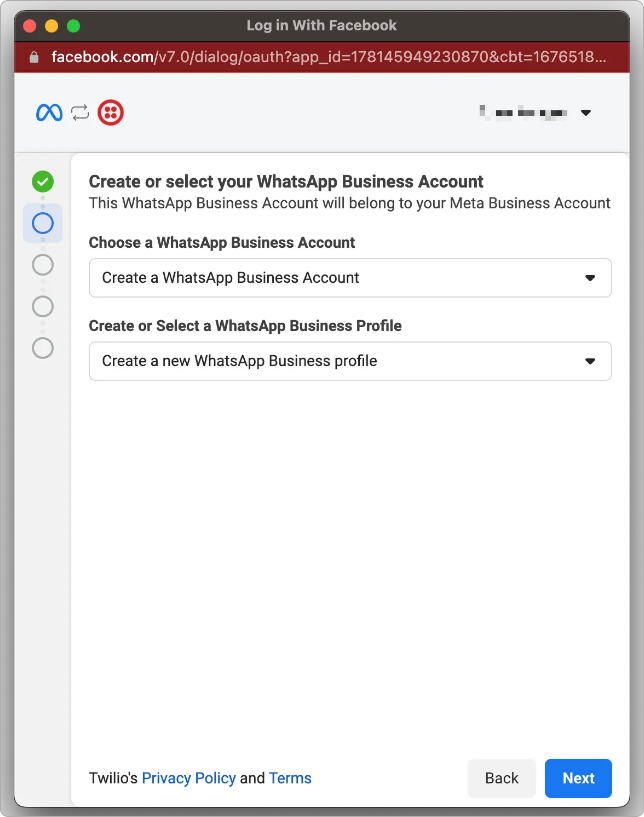Viewport: 644px width, 817px height.
Task: Open Create a new WhatsApp Business profile dropdown
Action: pos(350,361)
